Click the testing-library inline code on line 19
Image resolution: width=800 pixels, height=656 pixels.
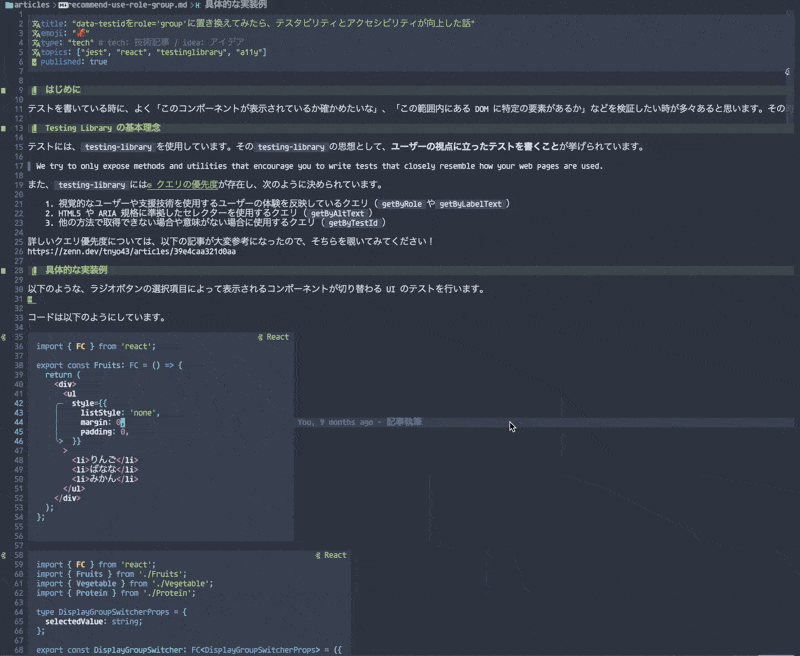tap(92, 185)
